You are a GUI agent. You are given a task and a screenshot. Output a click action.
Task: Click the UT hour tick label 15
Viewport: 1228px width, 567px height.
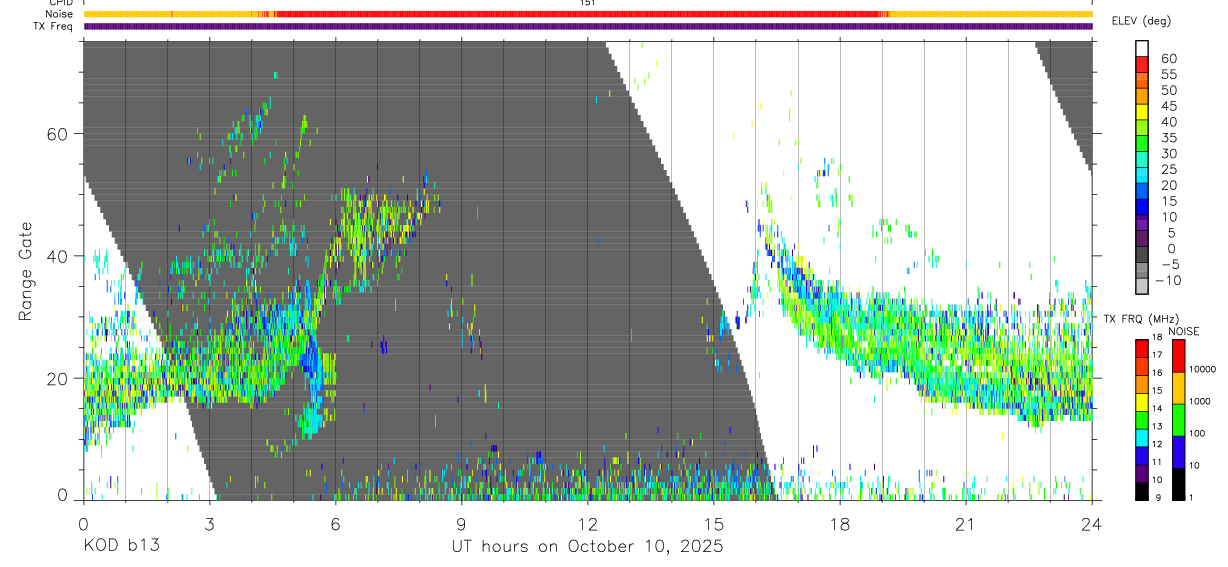point(714,524)
